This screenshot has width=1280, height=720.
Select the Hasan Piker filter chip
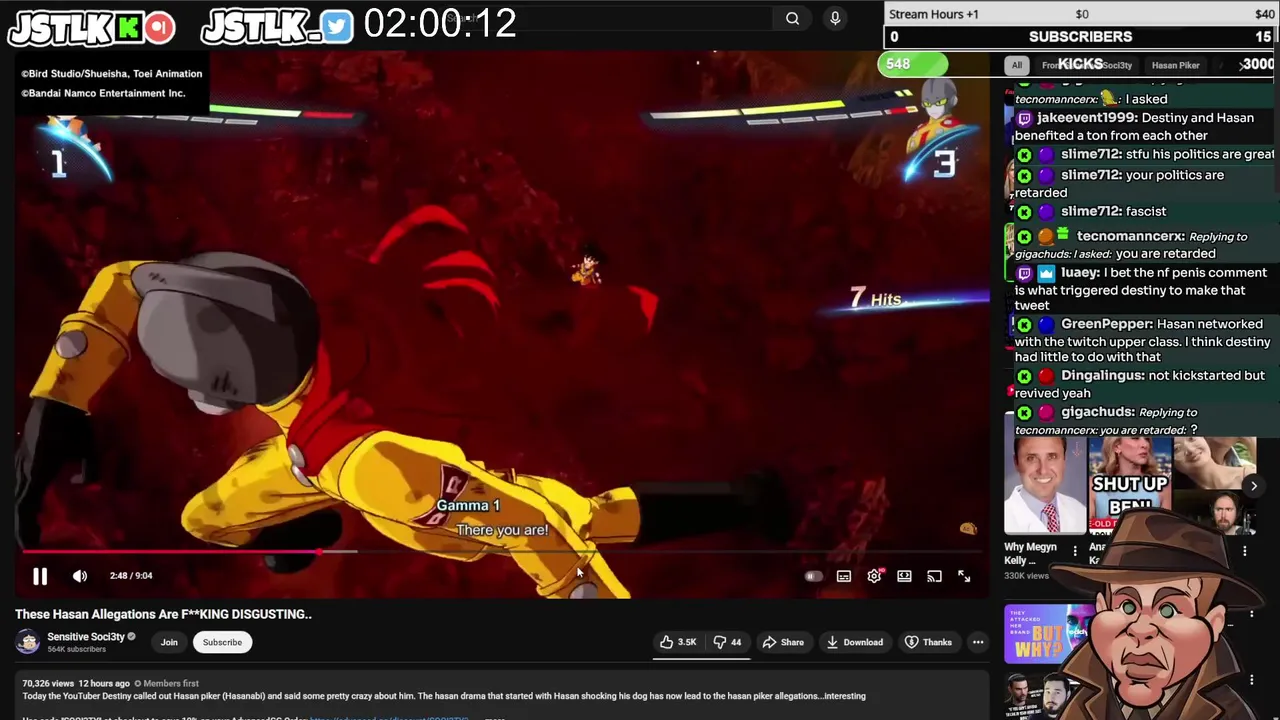point(1175,65)
